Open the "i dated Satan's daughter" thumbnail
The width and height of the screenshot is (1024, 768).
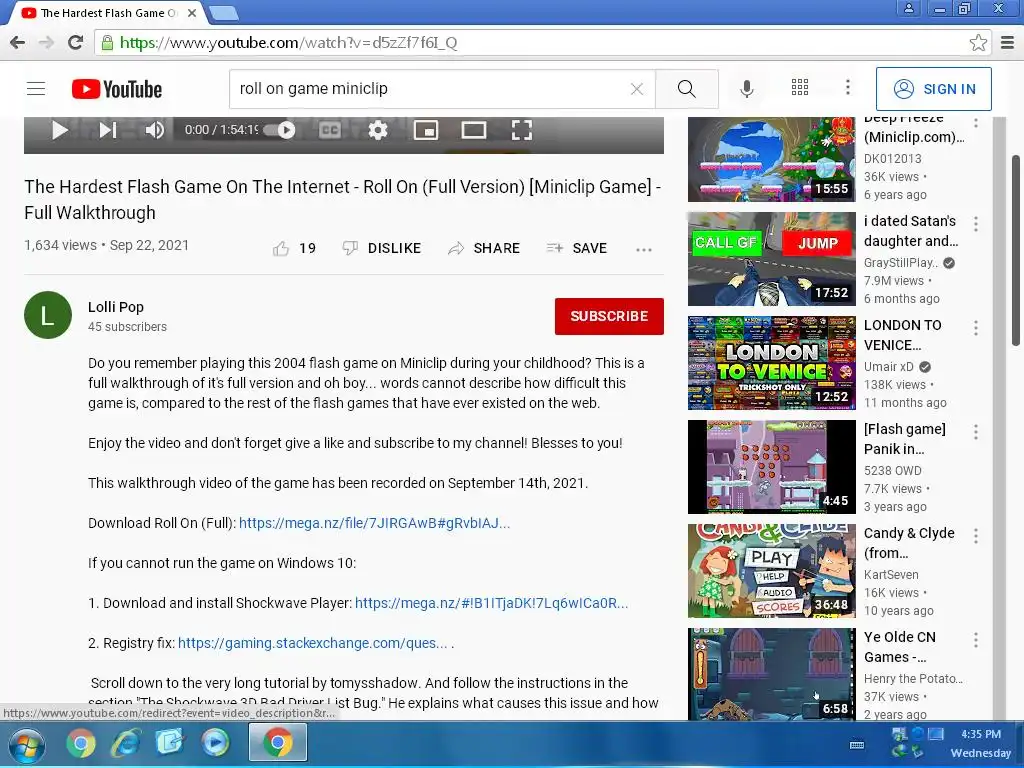pyautogui.click(x=771, y=259)
